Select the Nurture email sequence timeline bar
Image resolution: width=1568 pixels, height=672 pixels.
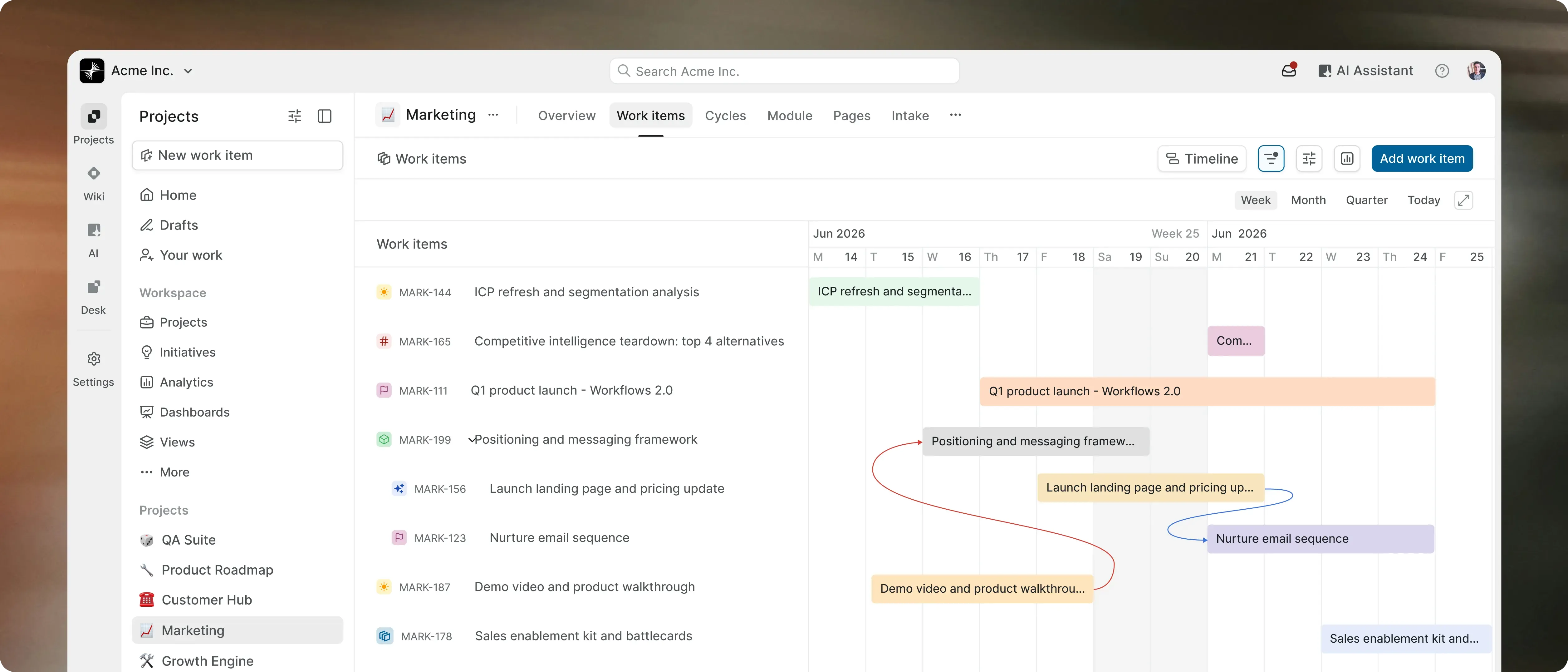[1320, 539]
